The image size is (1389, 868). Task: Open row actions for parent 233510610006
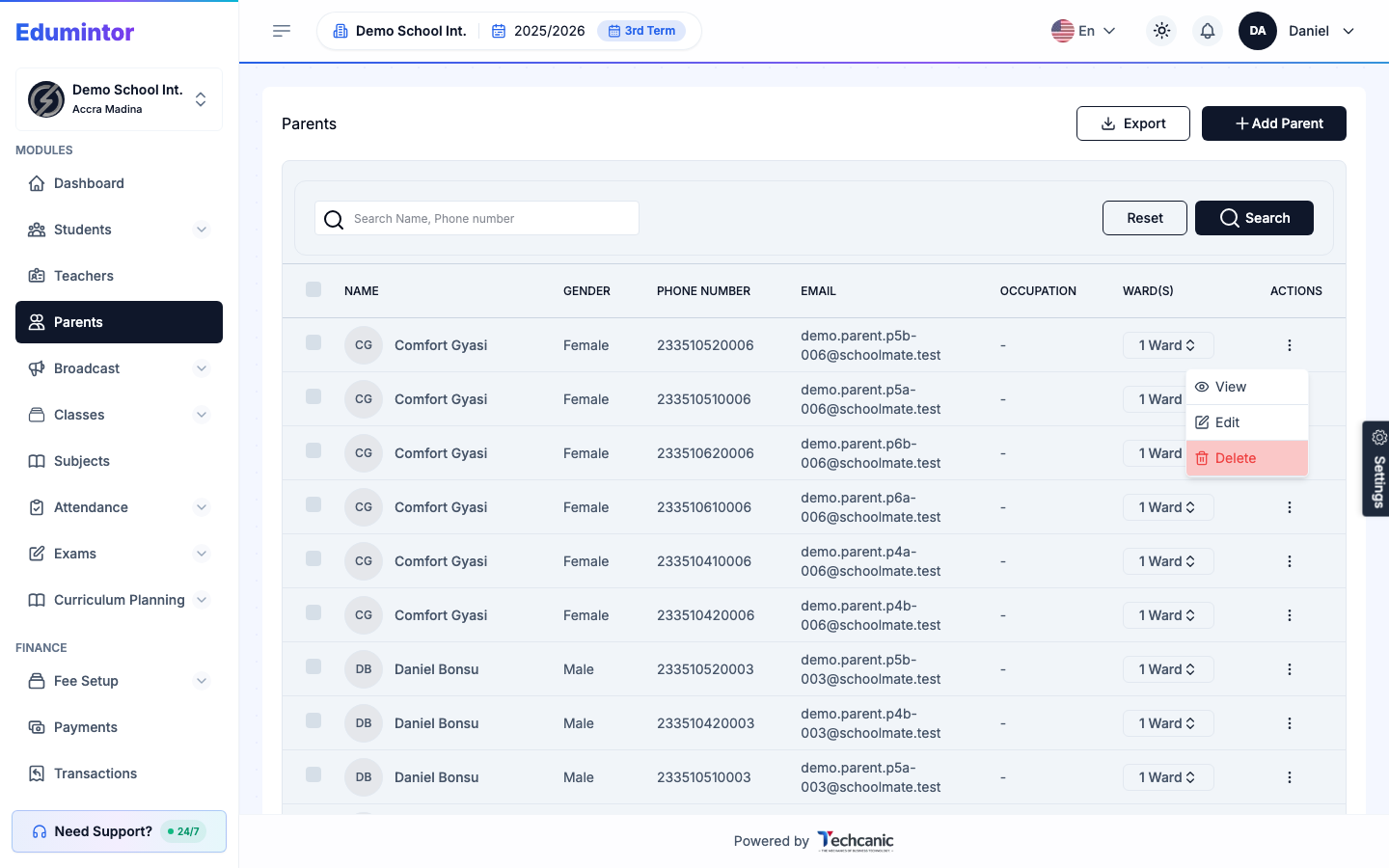point(1290,507)
